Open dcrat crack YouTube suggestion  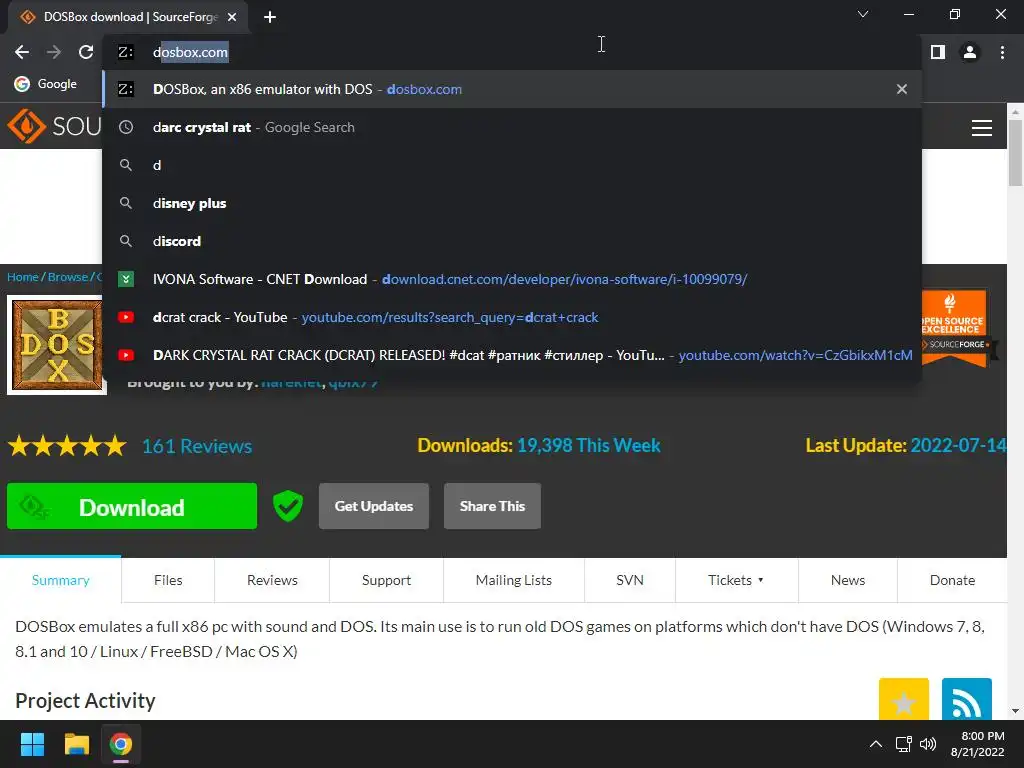(x=512, y=317)
